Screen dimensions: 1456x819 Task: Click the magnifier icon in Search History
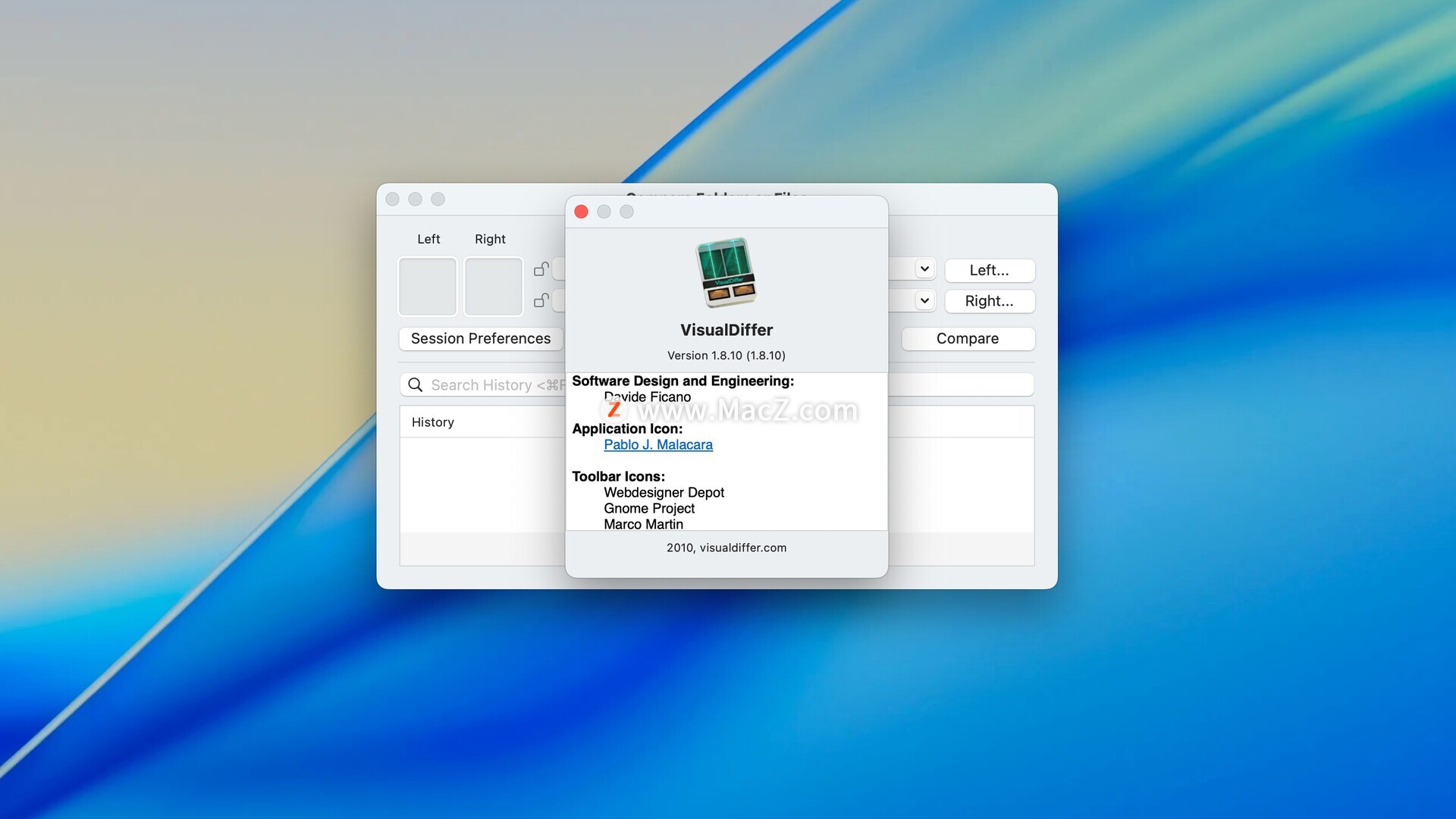tap(416, 384)
